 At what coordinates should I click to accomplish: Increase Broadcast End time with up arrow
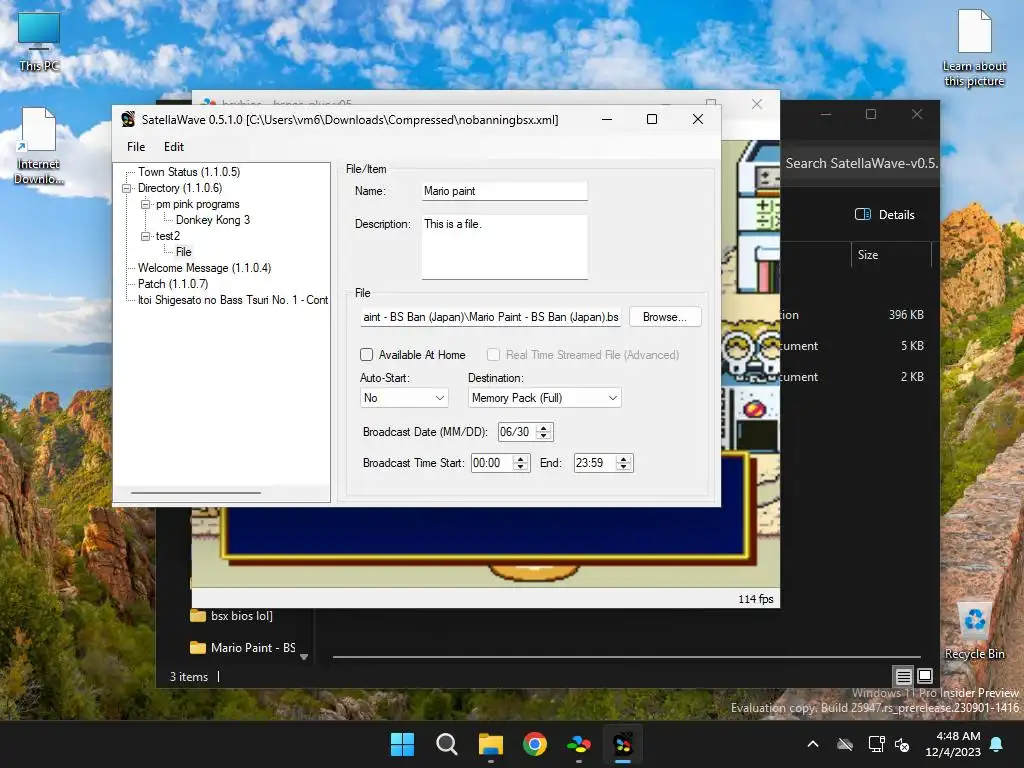point(624,459)
